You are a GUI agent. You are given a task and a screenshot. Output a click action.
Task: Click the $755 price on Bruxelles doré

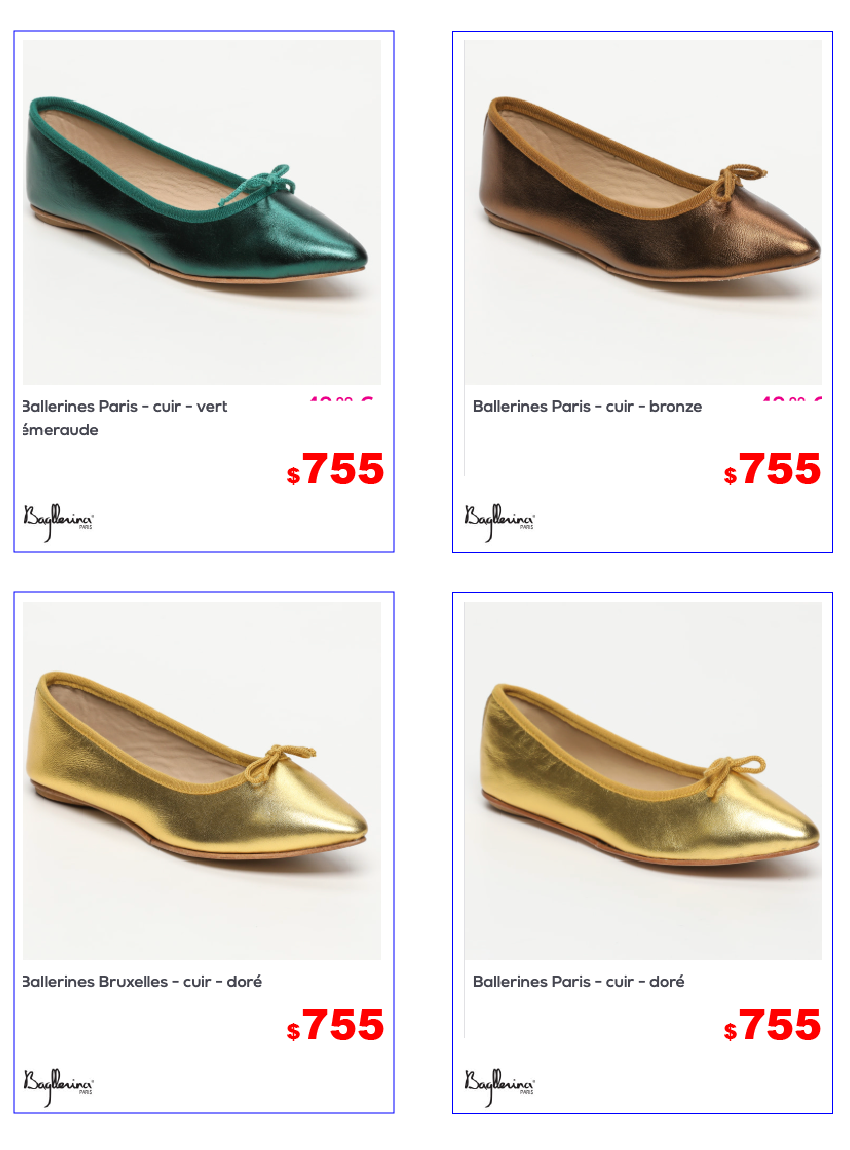click(x=335, y=1025)
